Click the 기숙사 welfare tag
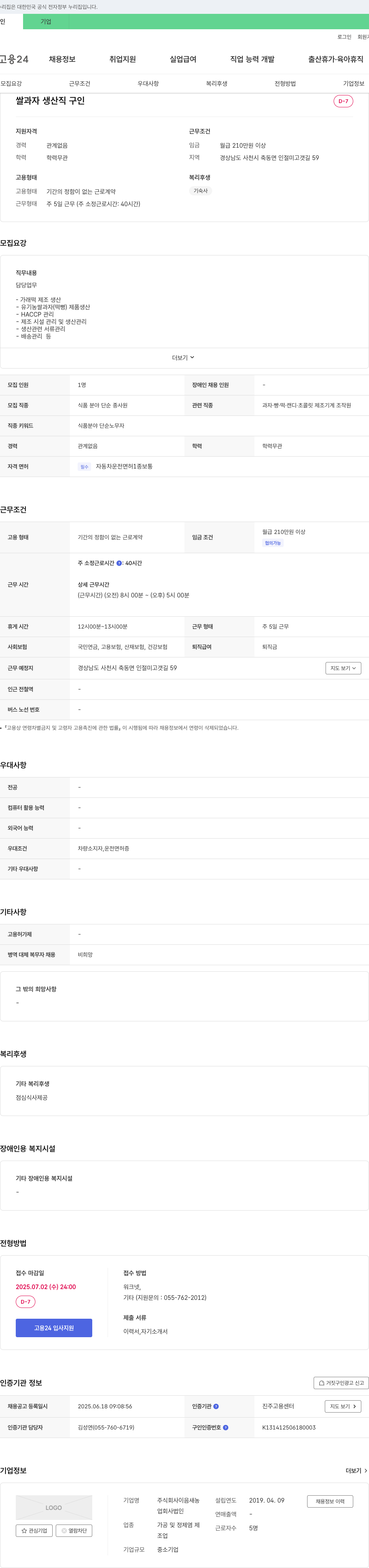The height and width of the screenshot is (1568, 369). coord(201,190)
